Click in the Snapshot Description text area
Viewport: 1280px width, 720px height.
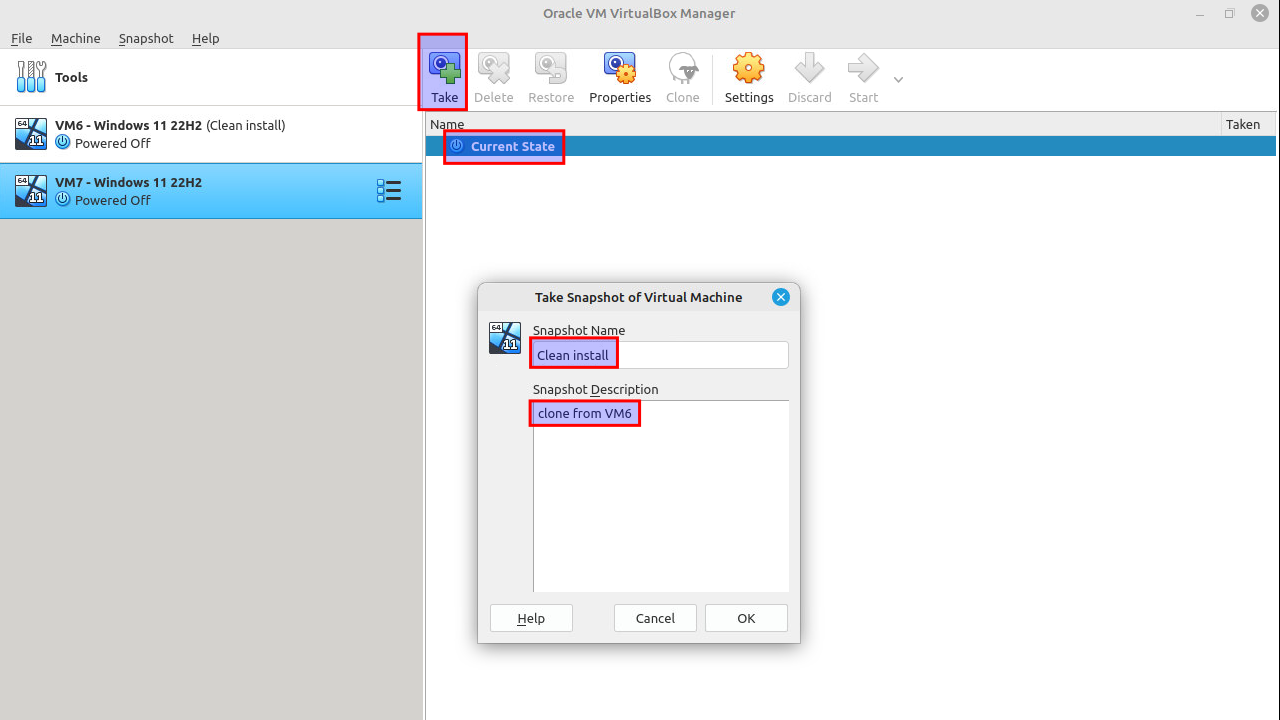coord(661,496)
